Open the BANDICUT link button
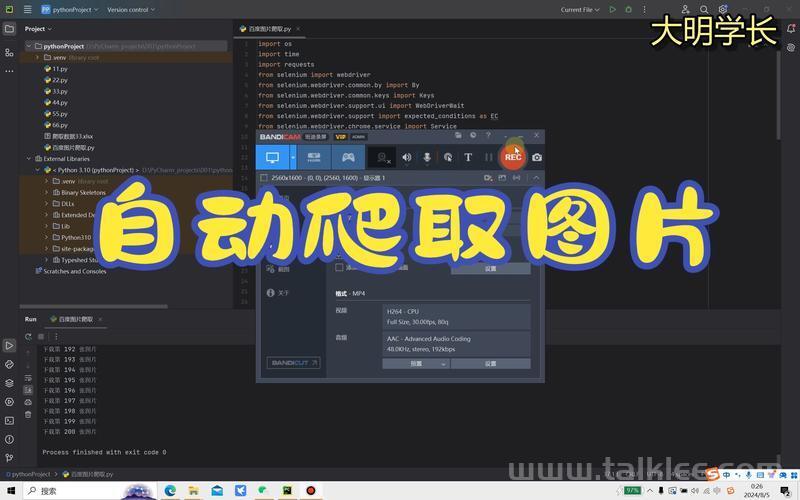Image resolution: width=800 pixels, height=500 pixels. coord(293,363)
